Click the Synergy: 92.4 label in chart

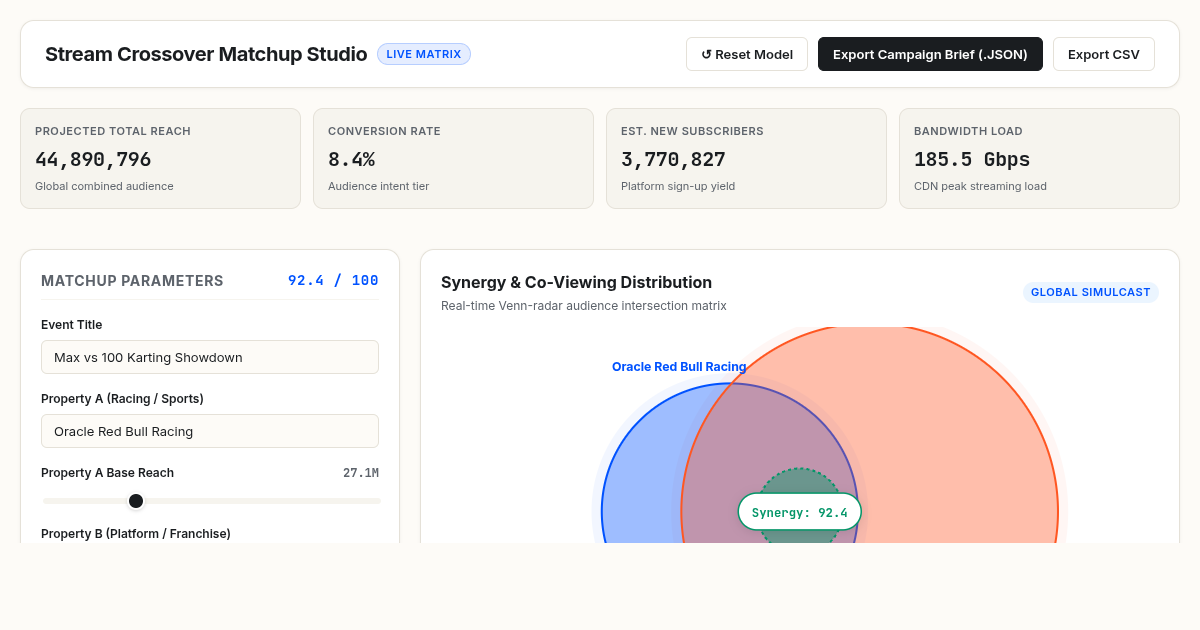click(799, 512)
